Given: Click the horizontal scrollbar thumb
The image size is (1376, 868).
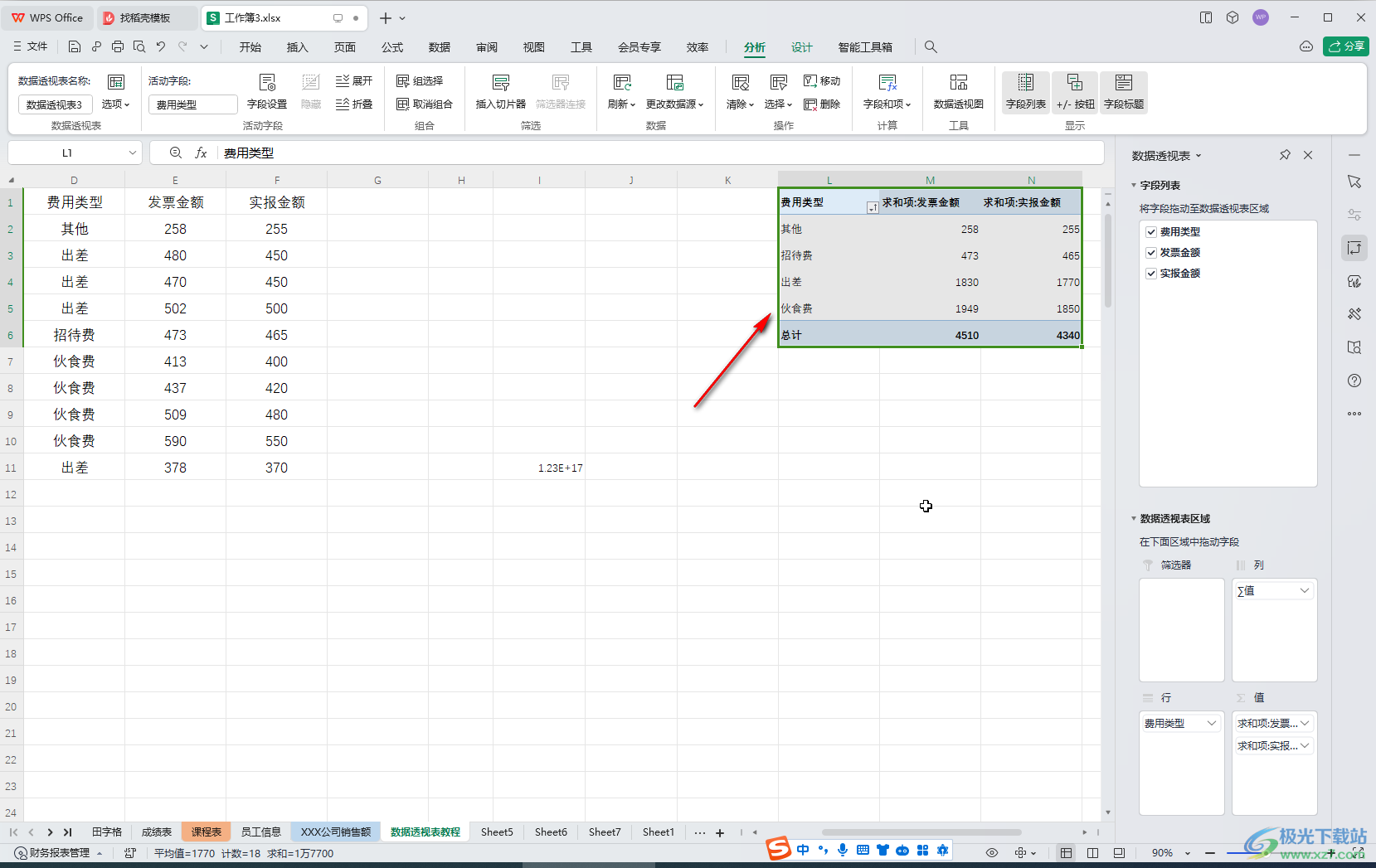Looking at the screenshot, I should pyautogui.click(x=921, y=832).
